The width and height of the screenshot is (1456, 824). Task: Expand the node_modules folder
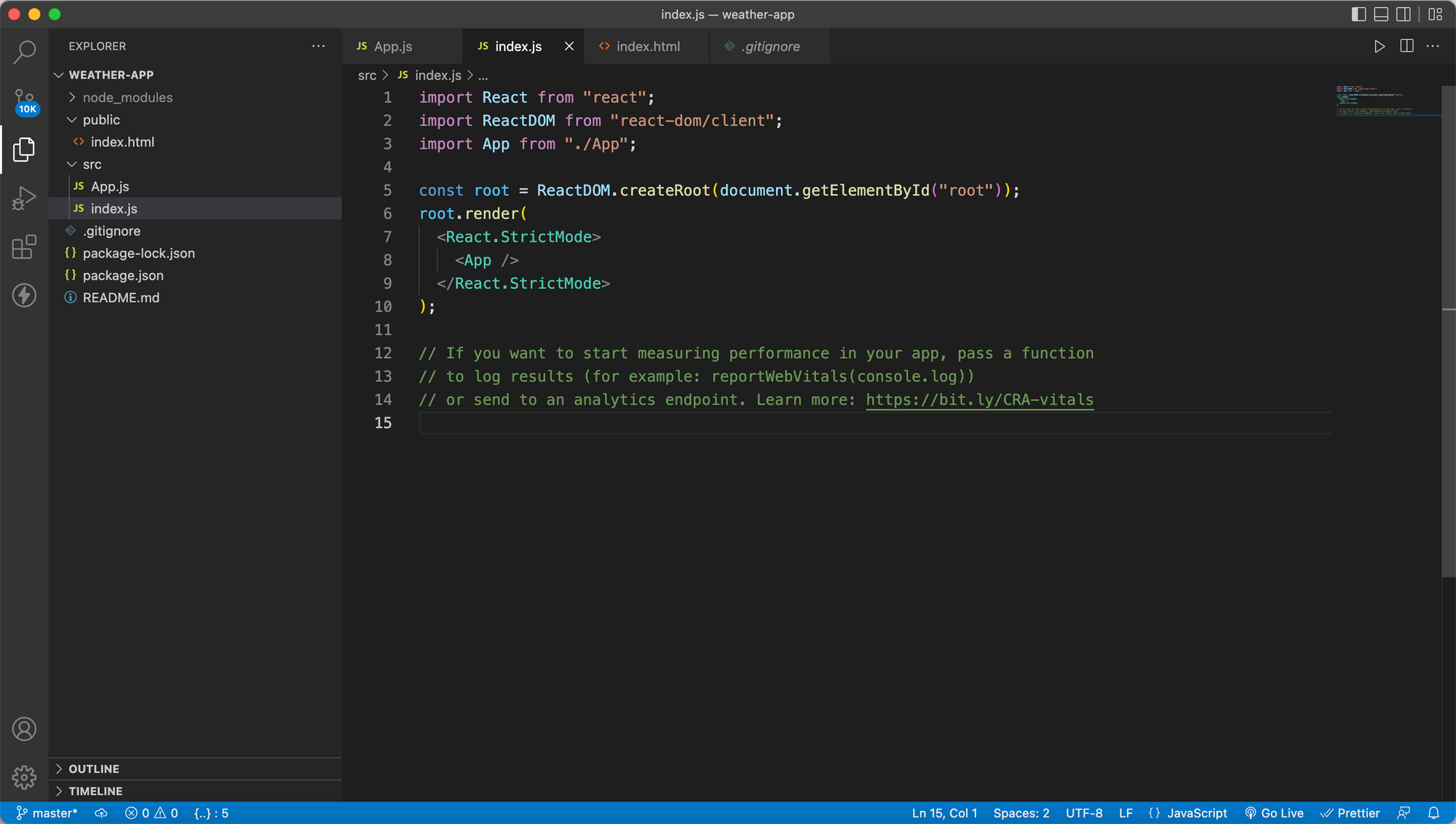[x=127, y=98]
